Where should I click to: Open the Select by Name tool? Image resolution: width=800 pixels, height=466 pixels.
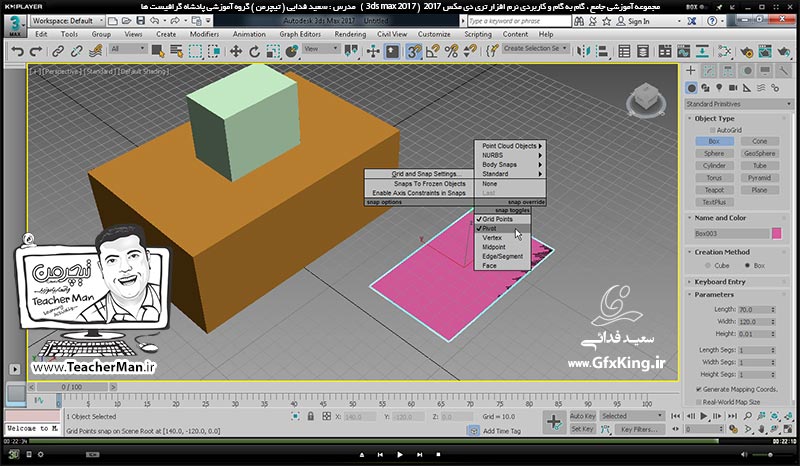(x=177, y=51)
